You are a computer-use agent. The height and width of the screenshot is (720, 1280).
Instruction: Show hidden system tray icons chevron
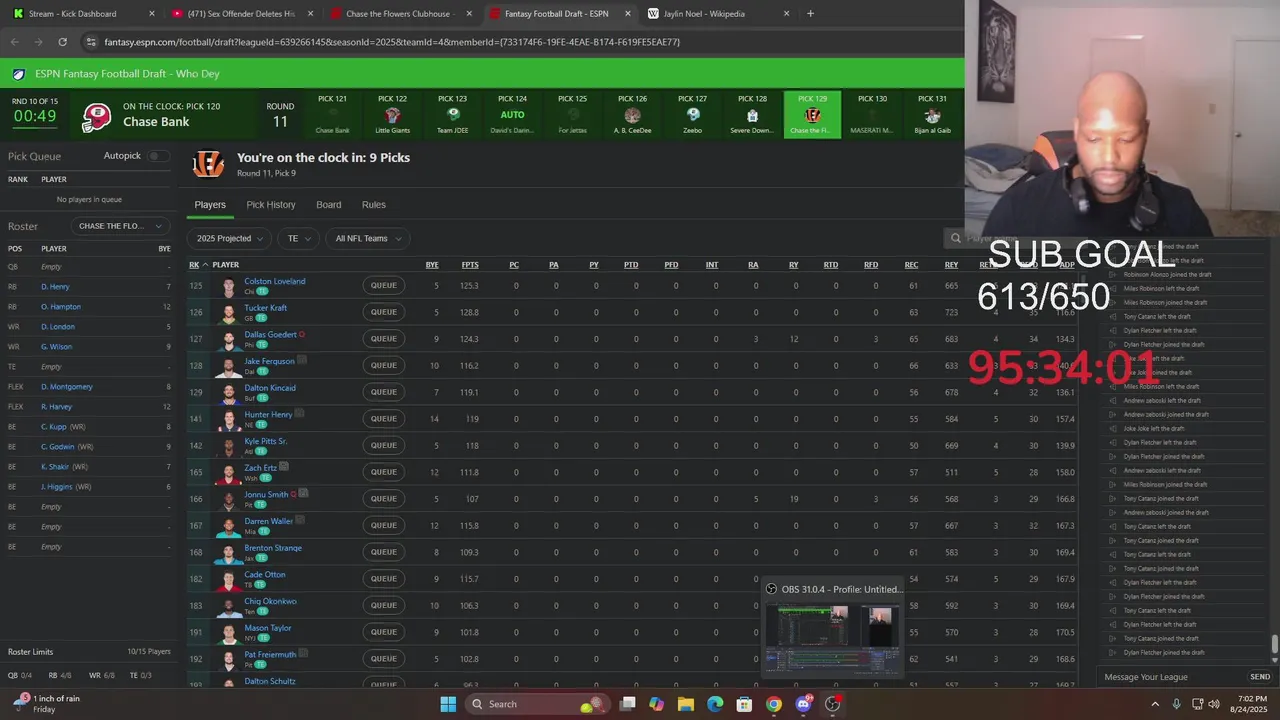coord(1156,704)
